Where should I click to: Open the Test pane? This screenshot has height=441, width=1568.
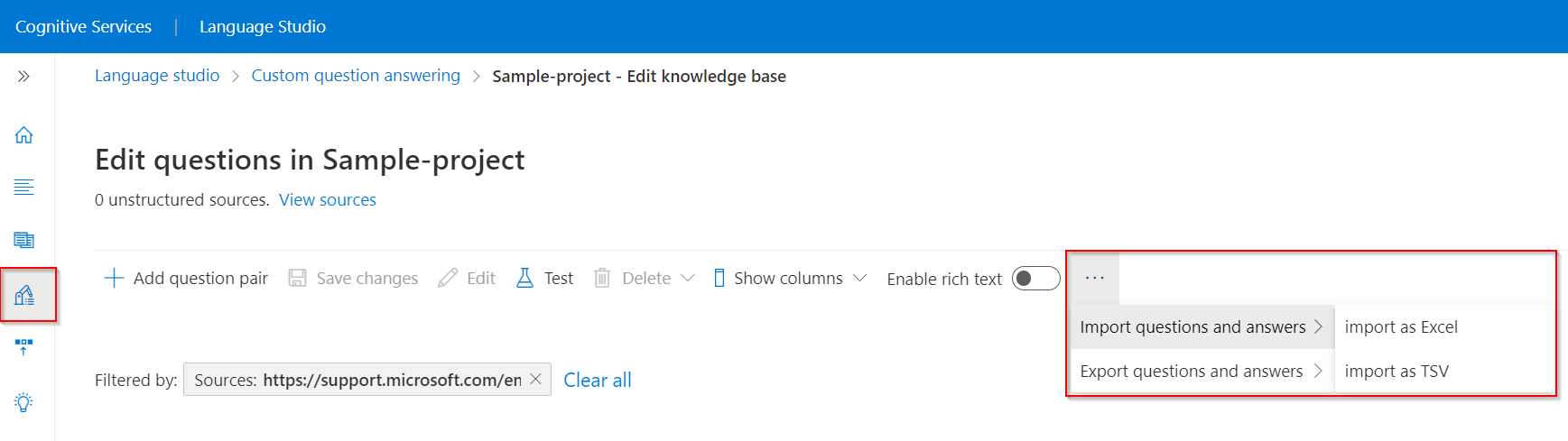(544, 278)
